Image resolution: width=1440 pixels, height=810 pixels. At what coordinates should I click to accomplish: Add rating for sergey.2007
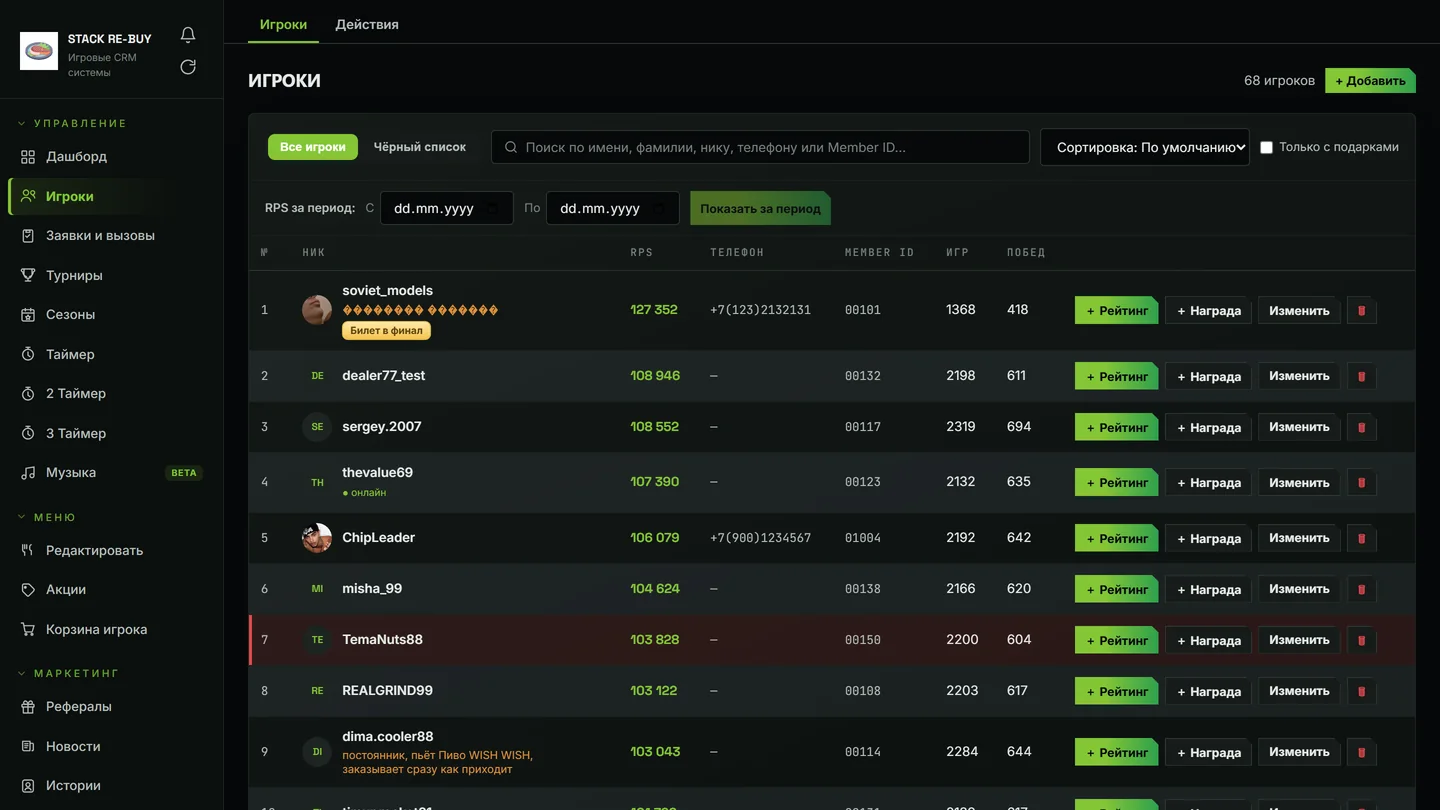[x=1117, y=427]
